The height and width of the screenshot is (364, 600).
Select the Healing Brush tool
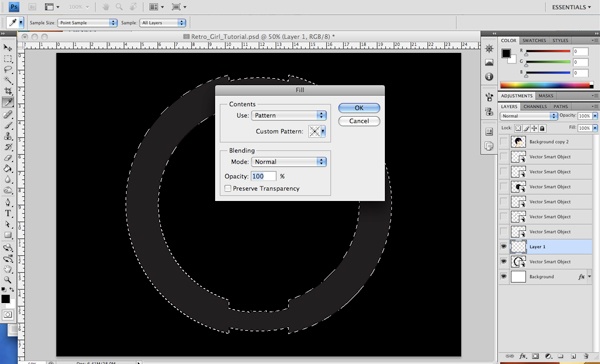8,114
